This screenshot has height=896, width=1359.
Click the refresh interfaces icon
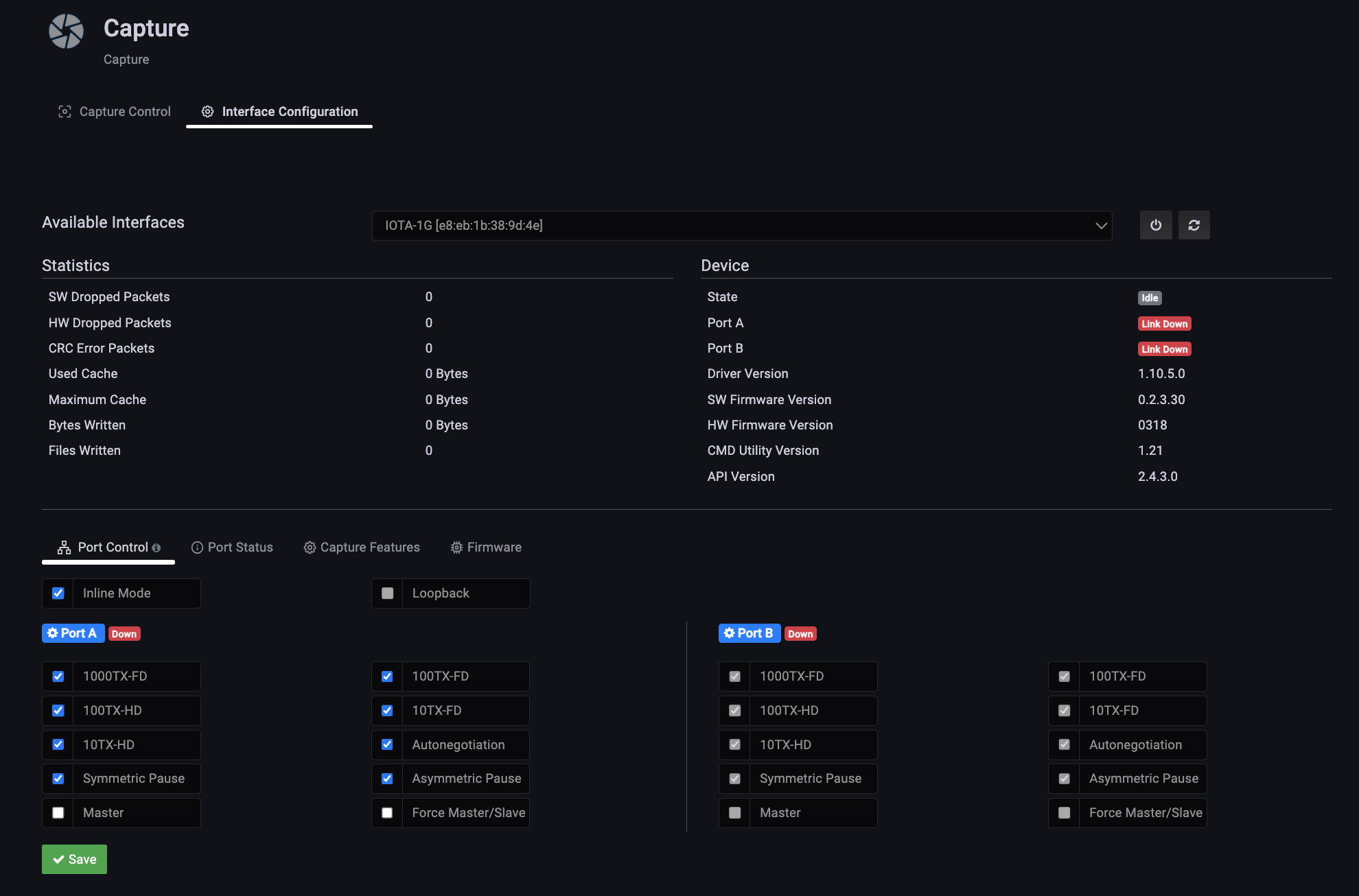pyautogui.click(x=1194, y=225)
